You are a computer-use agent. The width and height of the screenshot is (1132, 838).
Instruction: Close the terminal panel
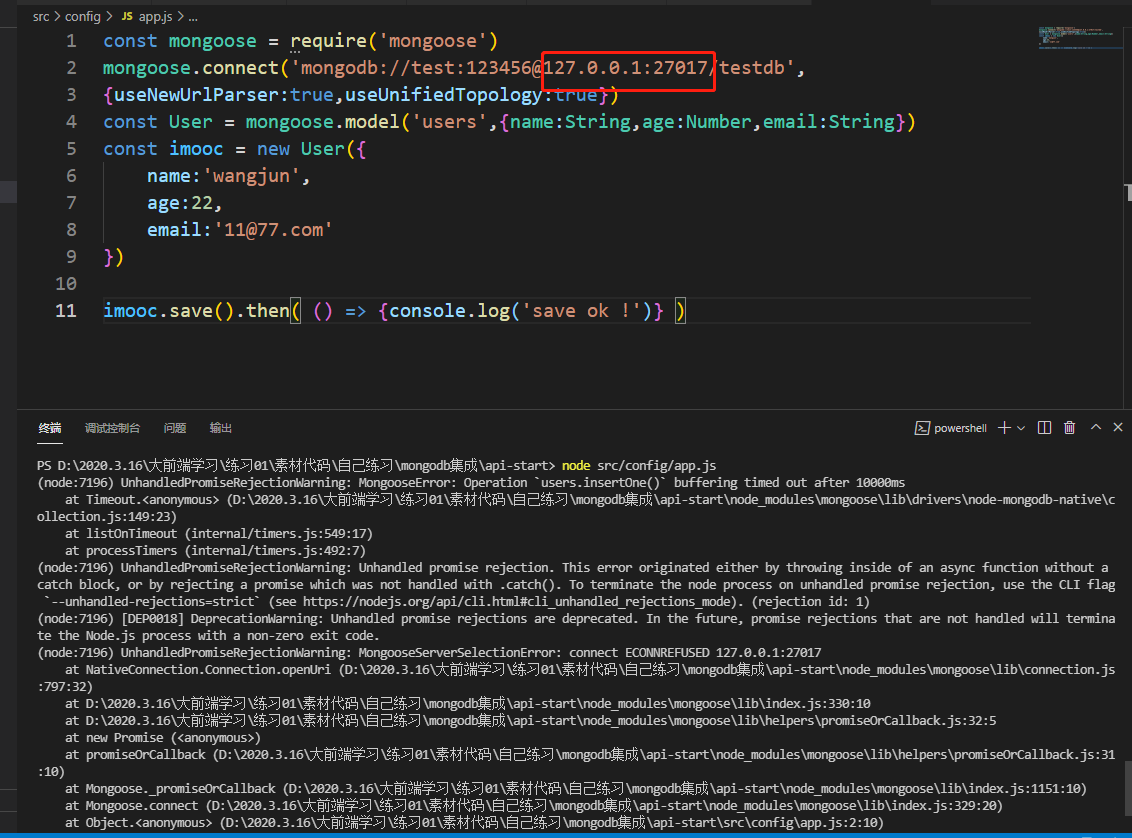1118,427
